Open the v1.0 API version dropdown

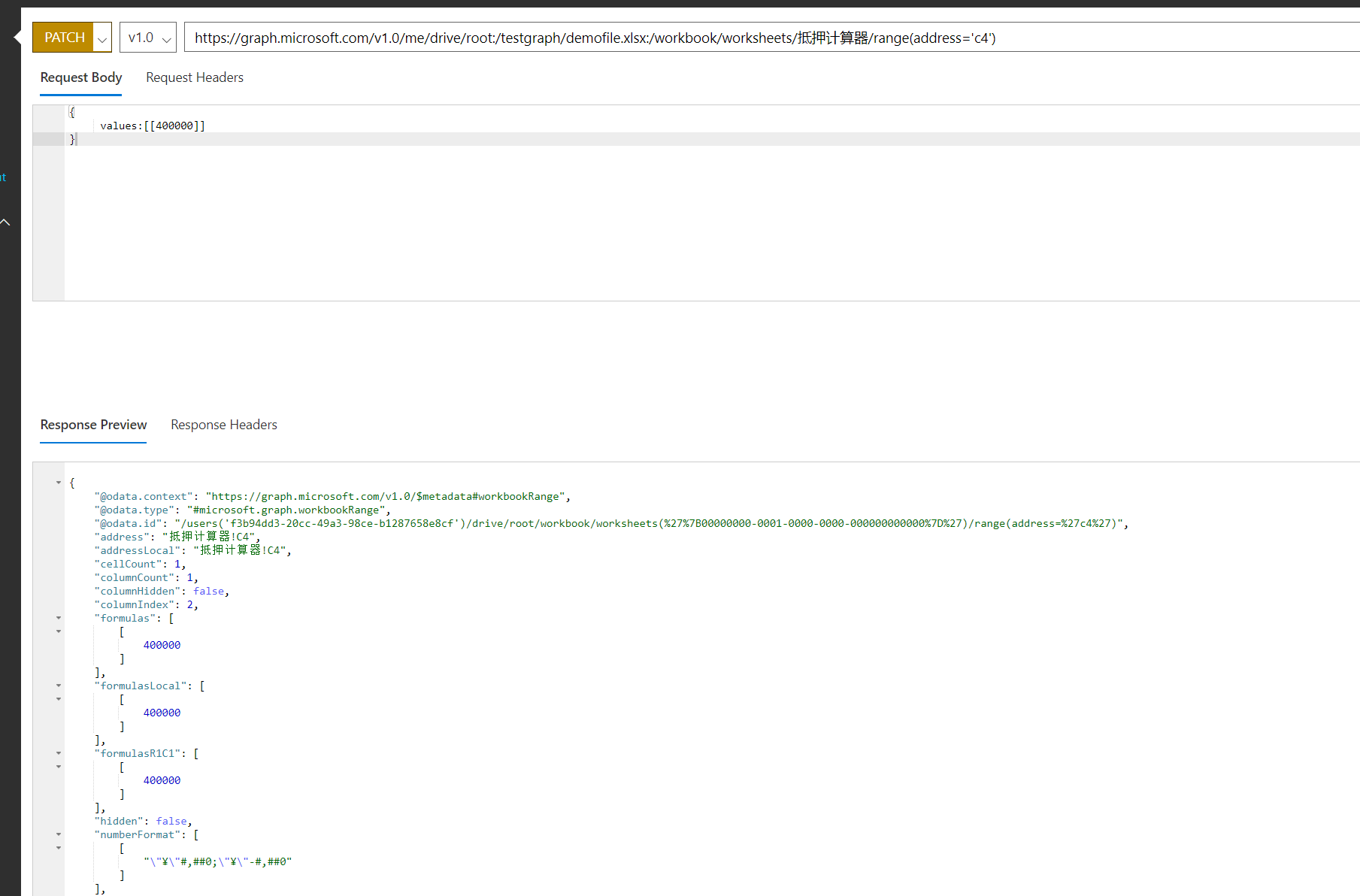click(x=148, y=38)
